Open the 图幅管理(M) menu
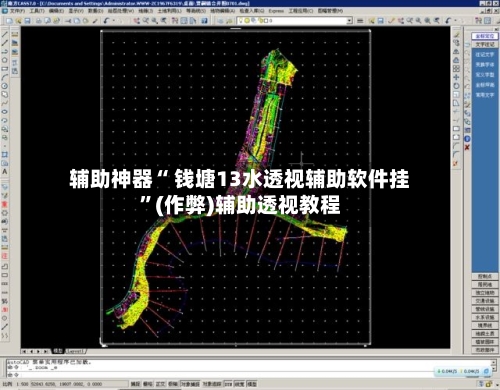Screen dimensions: 500x390 tap(330, 11)
